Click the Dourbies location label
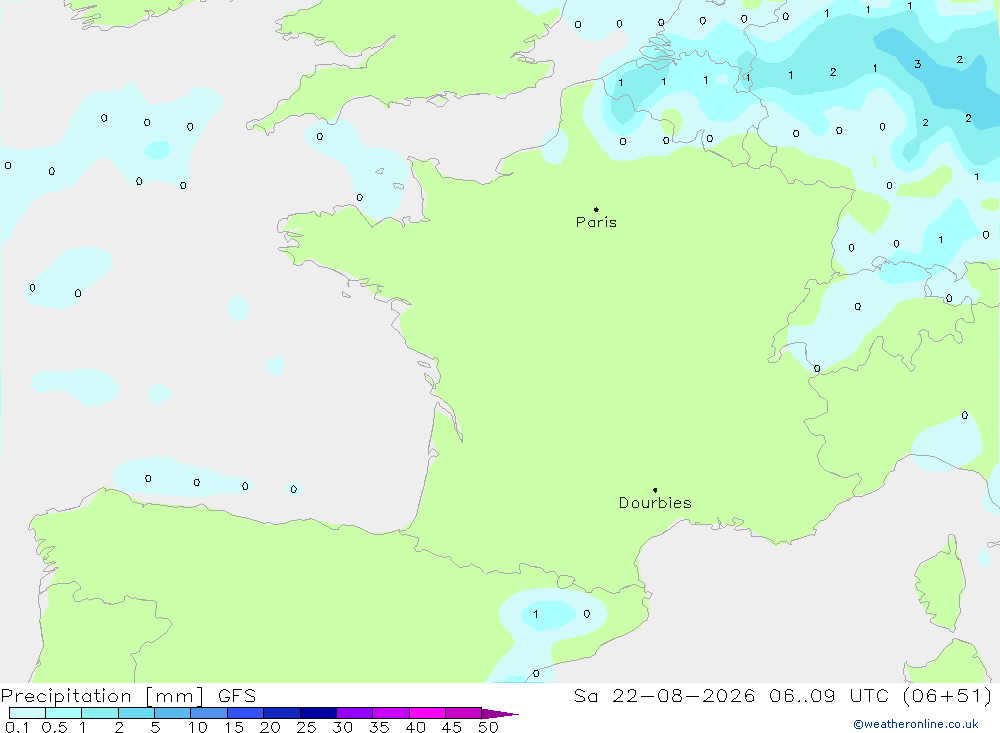 (x=655, y=503)
